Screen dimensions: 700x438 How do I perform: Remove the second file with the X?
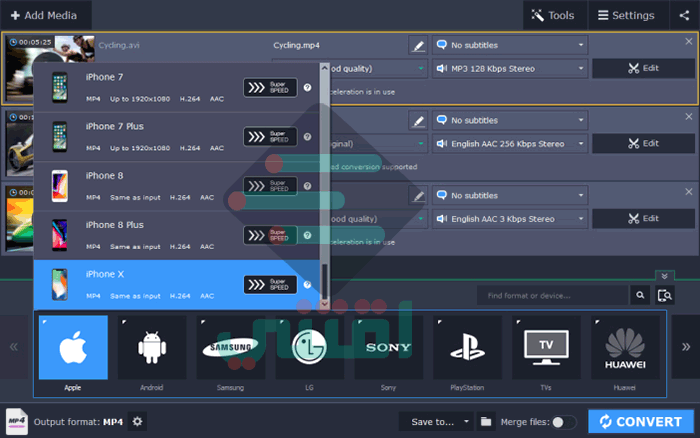pyautogui.click(x=689, y=117)
